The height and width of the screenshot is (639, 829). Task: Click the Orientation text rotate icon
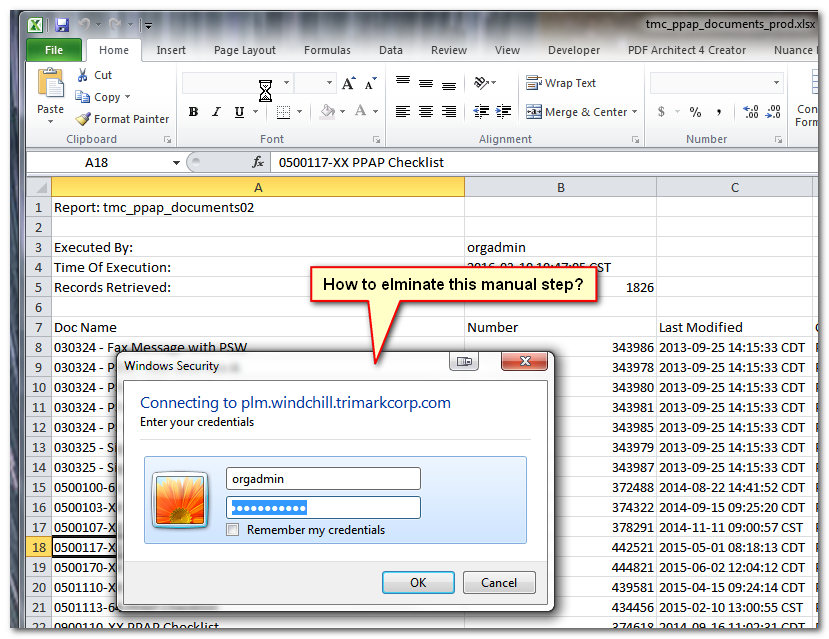(x=481, y=82)
